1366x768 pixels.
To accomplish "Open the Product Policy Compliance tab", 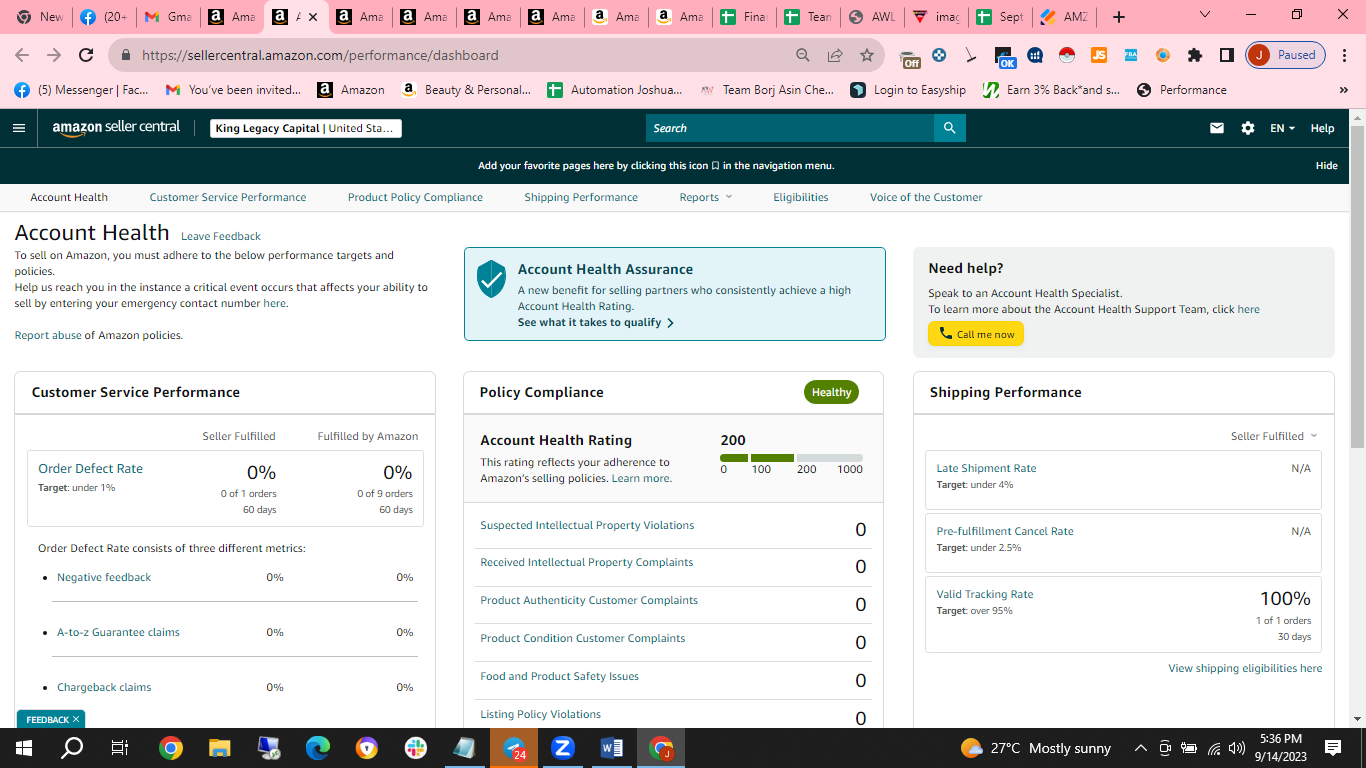I will [415, 197].
